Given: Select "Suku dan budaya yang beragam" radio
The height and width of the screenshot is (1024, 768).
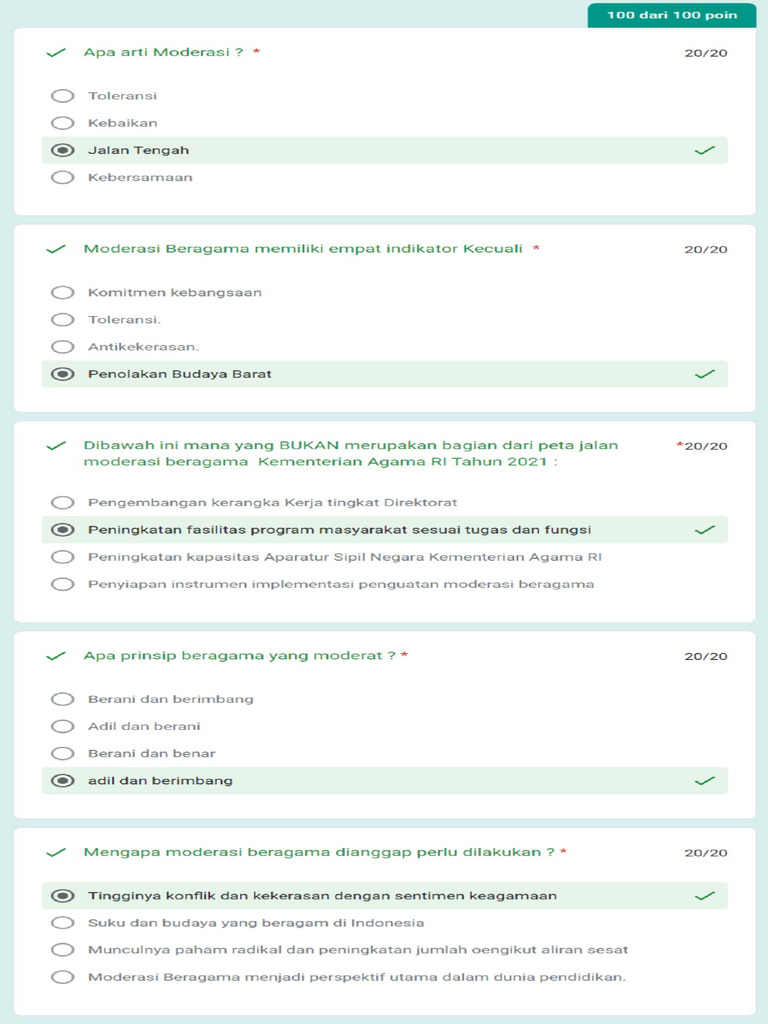Looking at the screenshot, I should 63,923.
